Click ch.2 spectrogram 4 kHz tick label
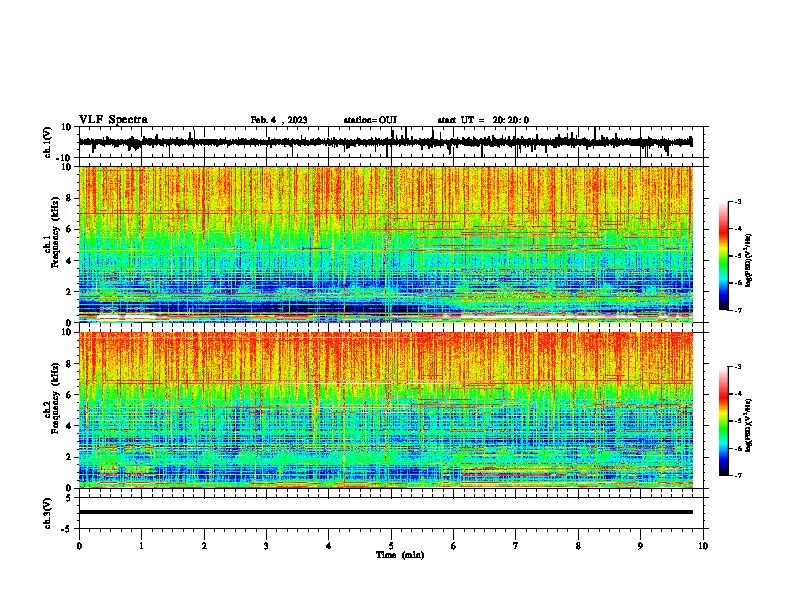792x612 pixels. click(x=70, y=426)
